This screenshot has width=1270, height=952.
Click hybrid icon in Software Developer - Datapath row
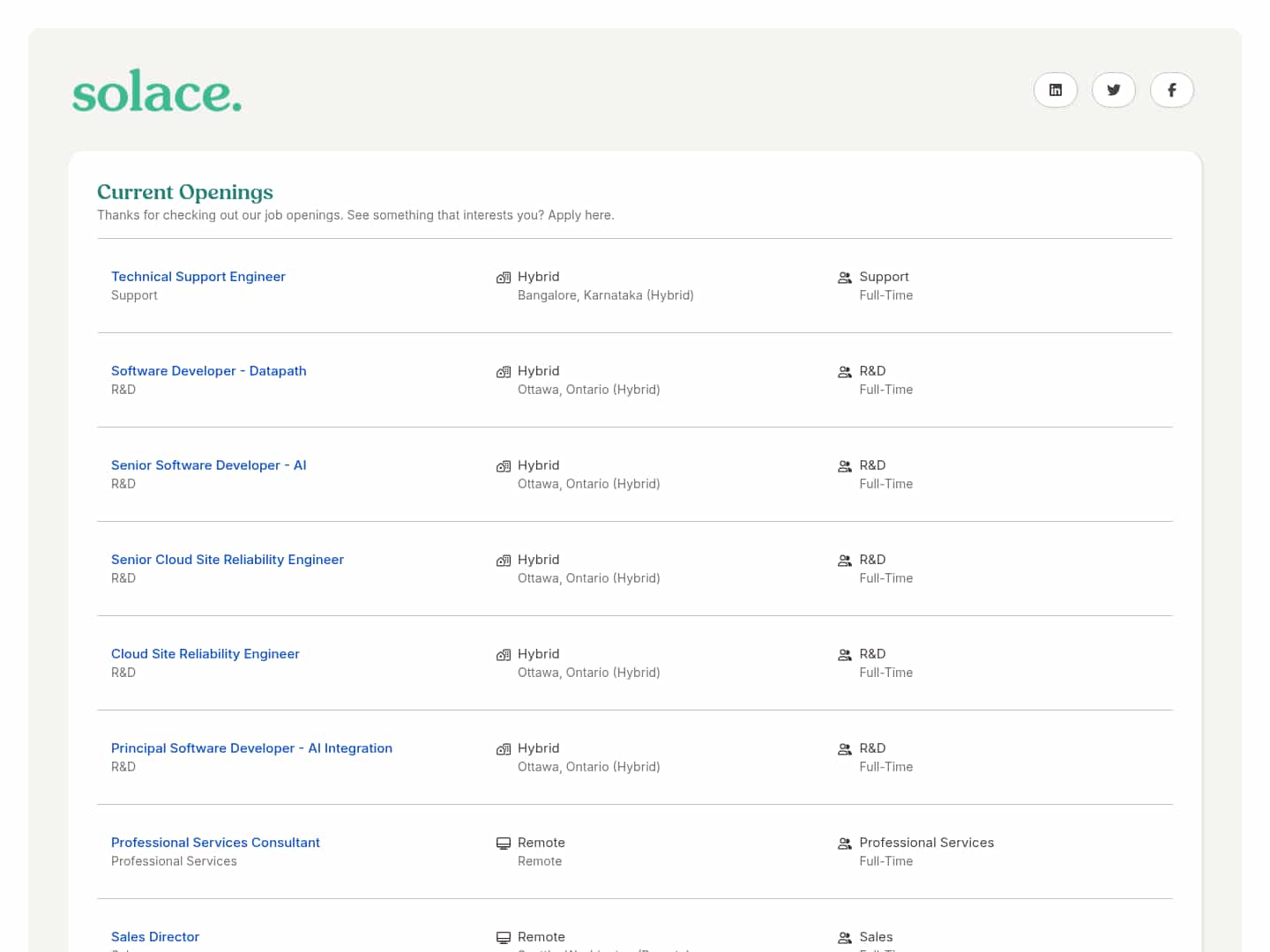tap(504, 372)
